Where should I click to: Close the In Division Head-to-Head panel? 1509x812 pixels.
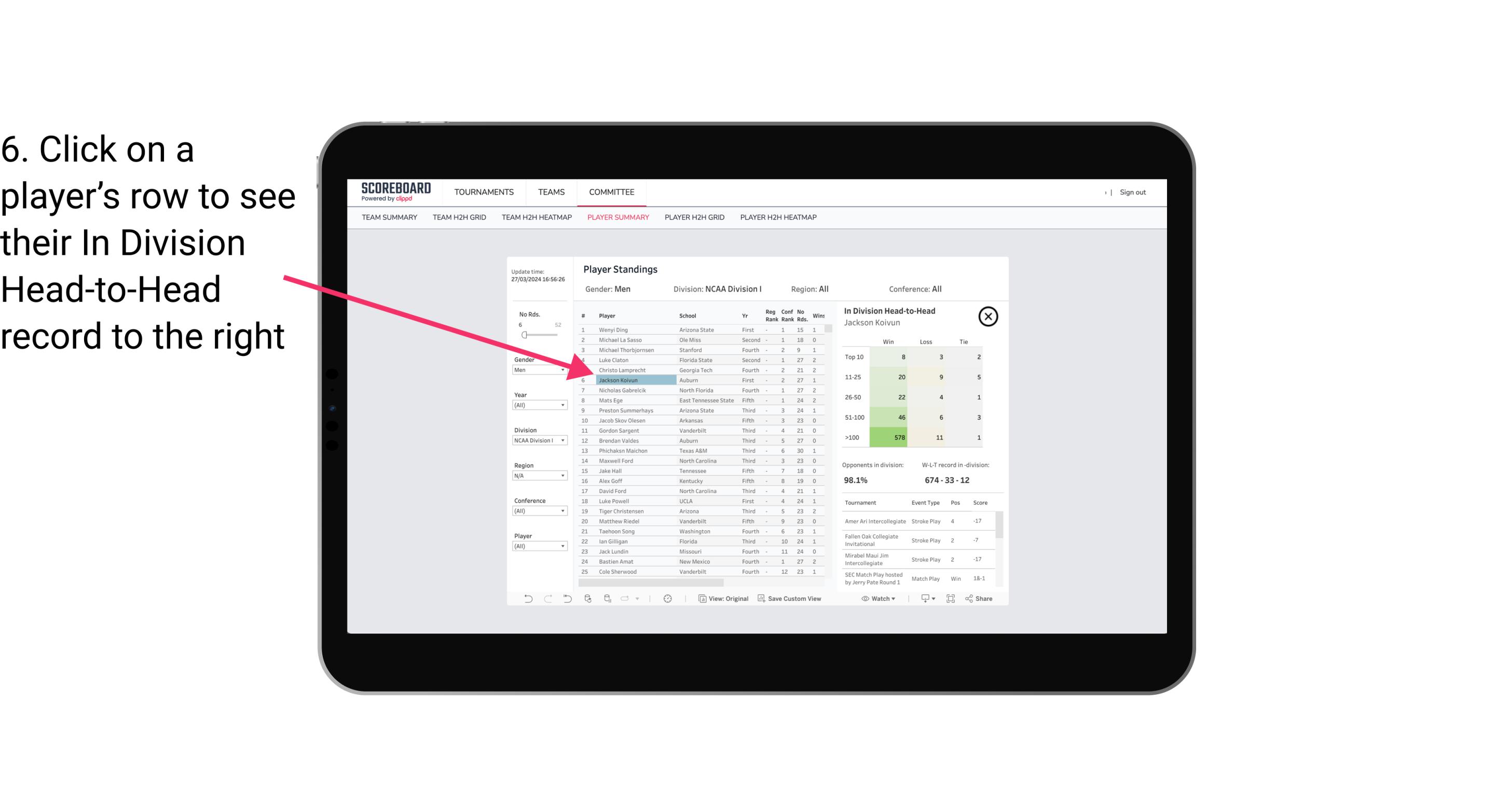[988, 316]
